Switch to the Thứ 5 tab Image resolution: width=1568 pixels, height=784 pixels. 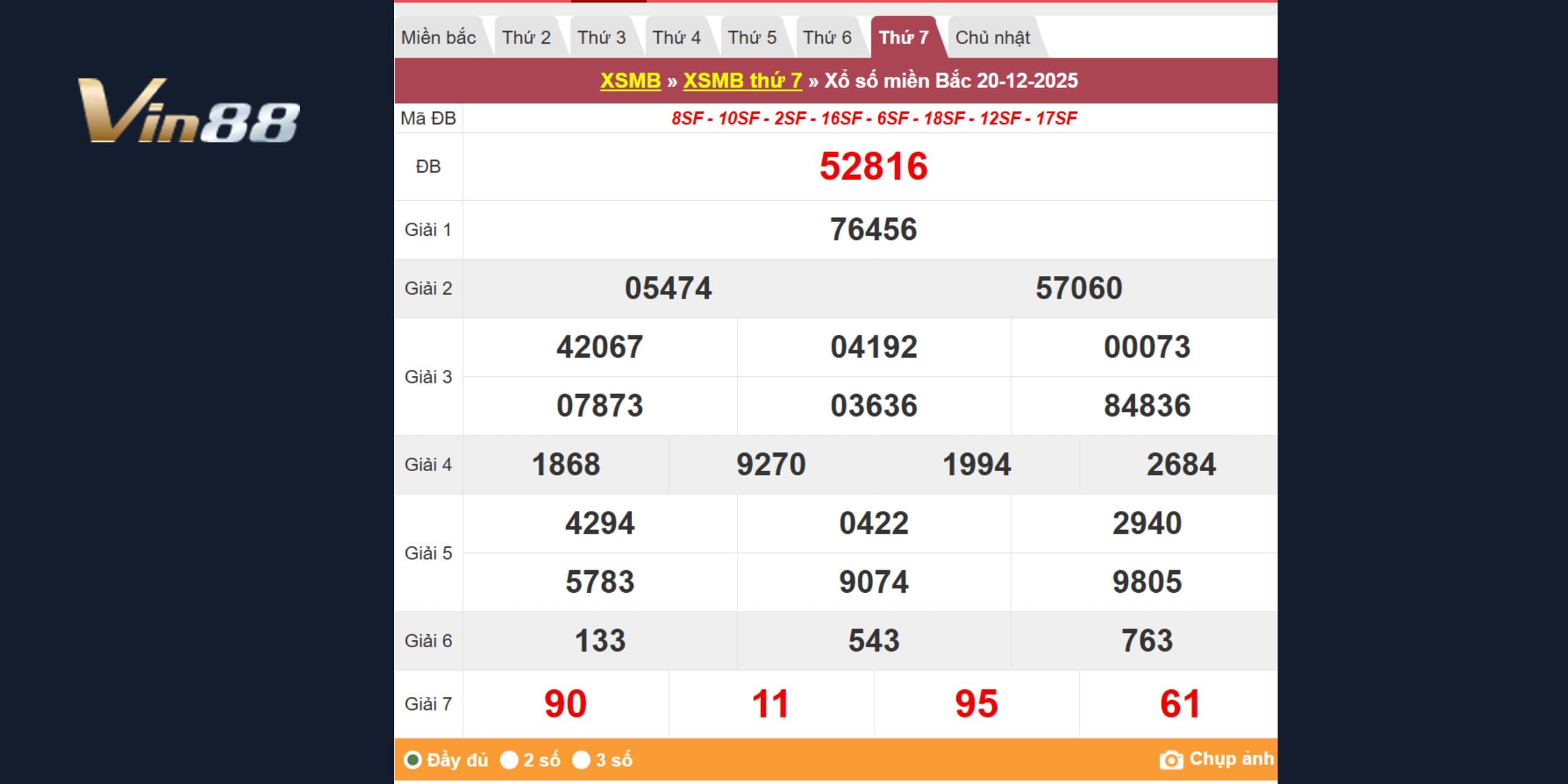[752, 38]
